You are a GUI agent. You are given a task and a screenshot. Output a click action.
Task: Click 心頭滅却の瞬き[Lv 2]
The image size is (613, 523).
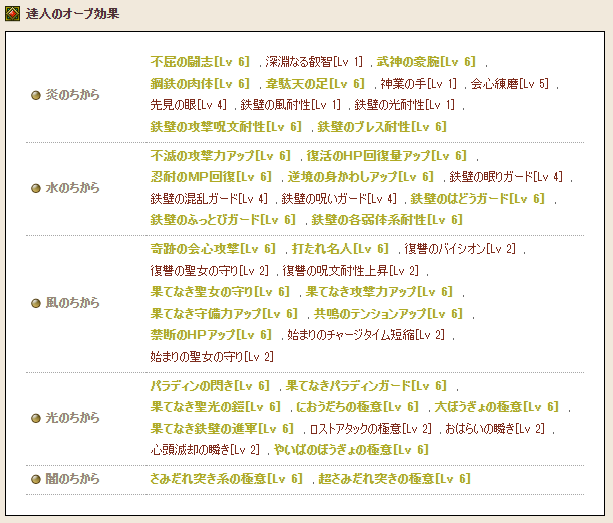(205, 450)
